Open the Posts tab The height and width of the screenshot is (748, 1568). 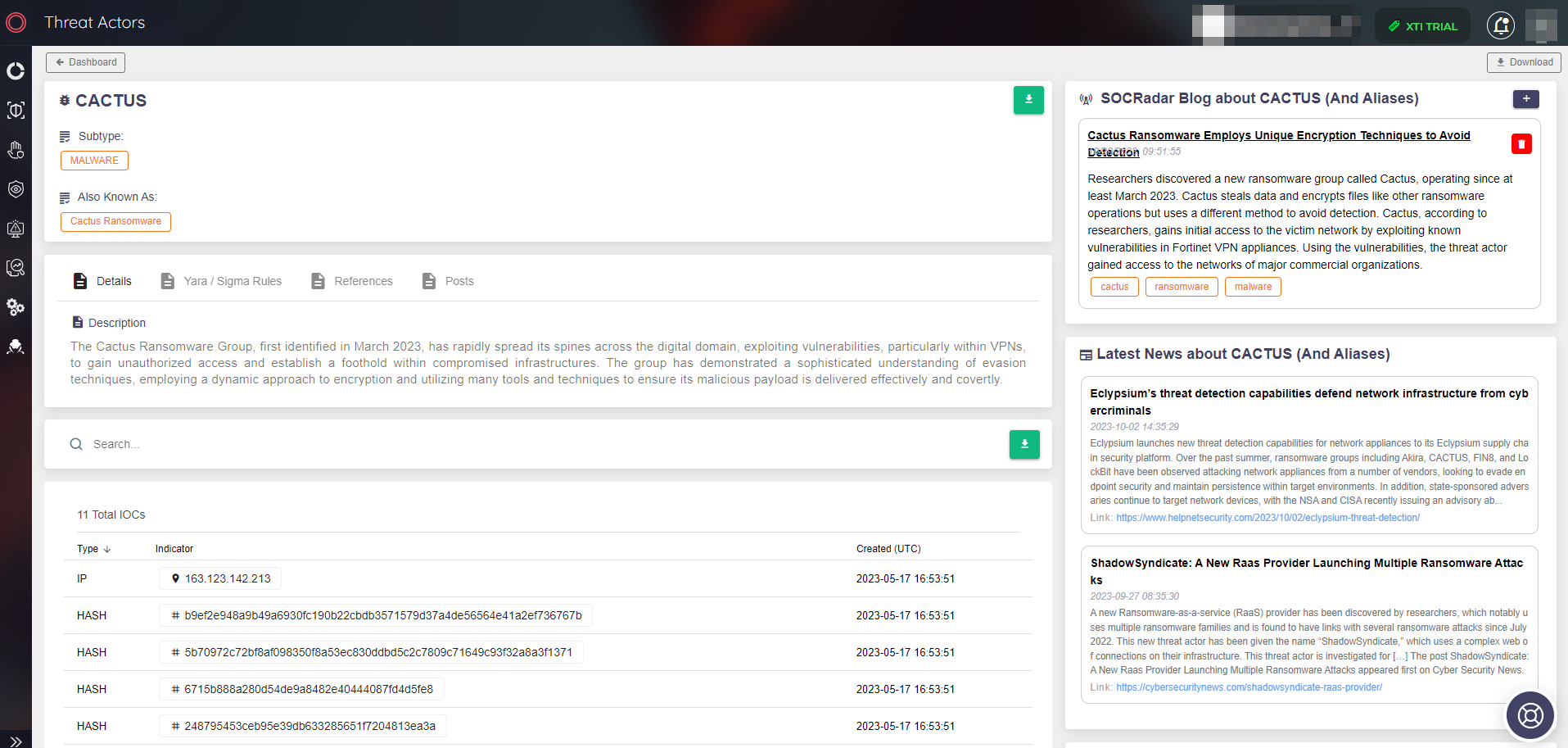click(448, 281)
